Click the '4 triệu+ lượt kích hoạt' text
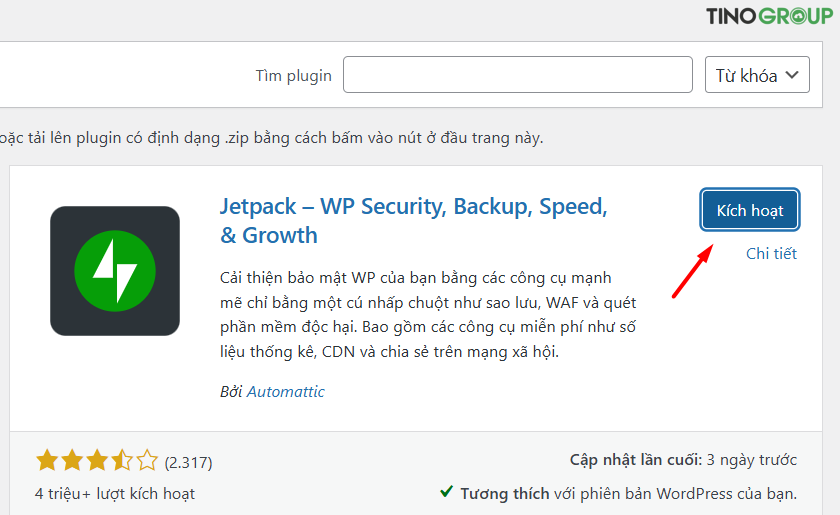The width and height of the screenshot is (840, 515). coord(115,494)
